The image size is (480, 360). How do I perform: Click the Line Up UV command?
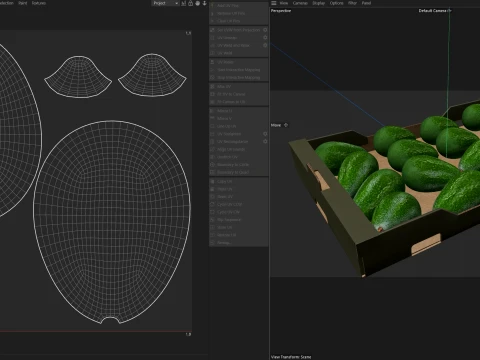click(239, 126)
